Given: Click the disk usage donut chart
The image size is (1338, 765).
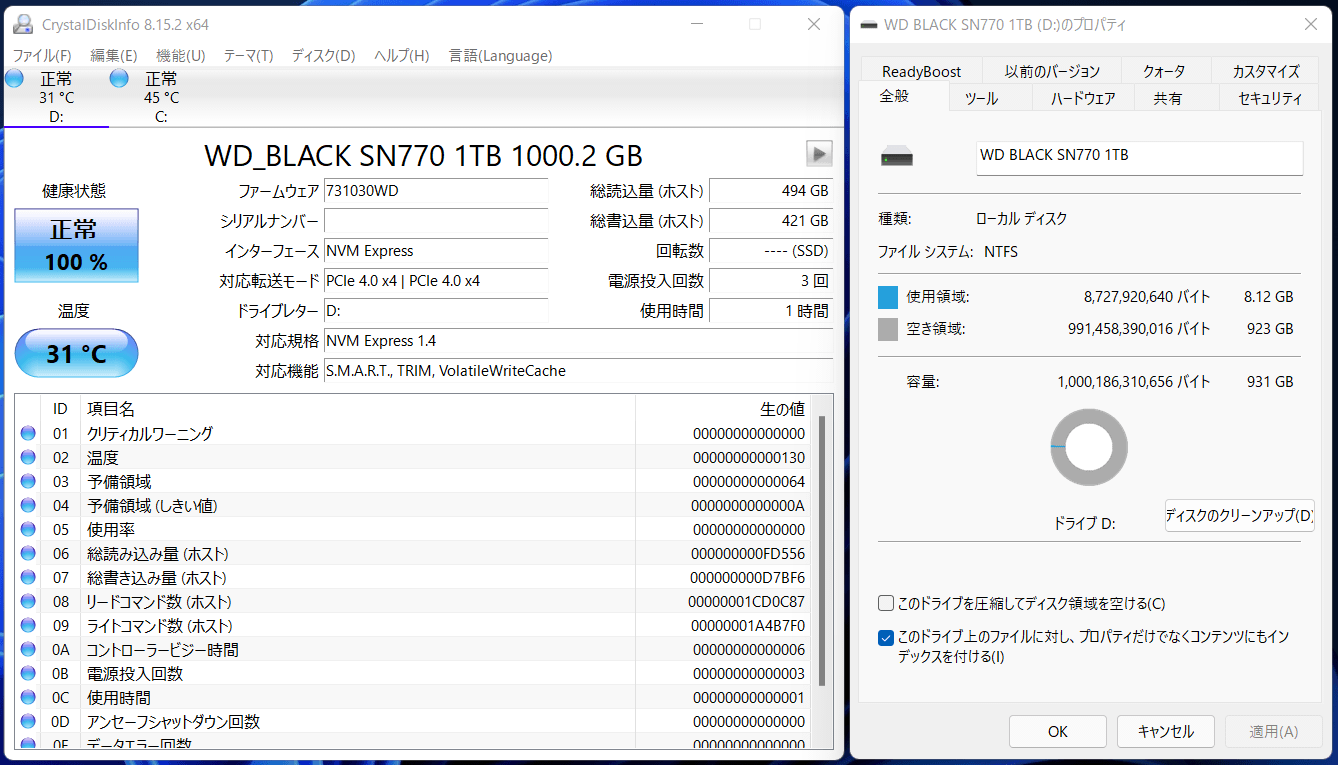Looking at the screenshot, I should (x=1089, y=447).
